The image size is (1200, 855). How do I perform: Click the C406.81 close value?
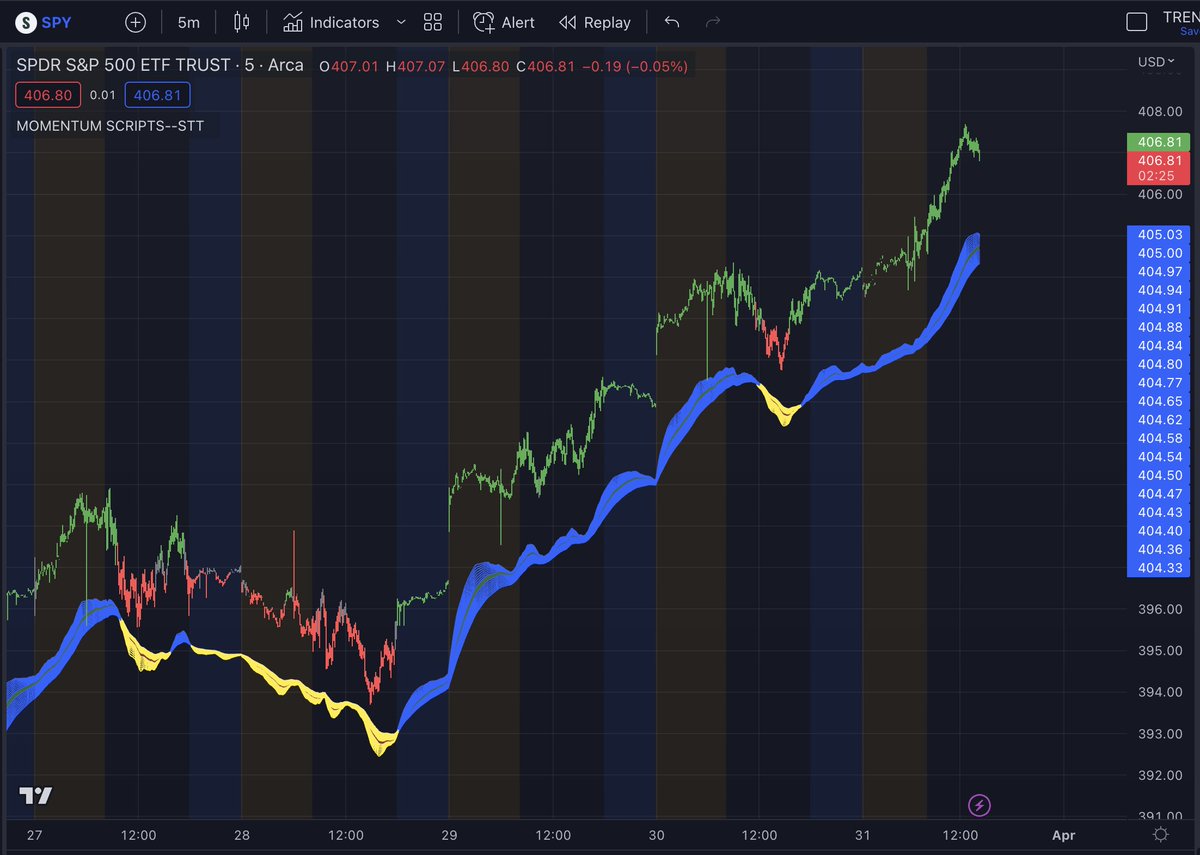[547, 67]
